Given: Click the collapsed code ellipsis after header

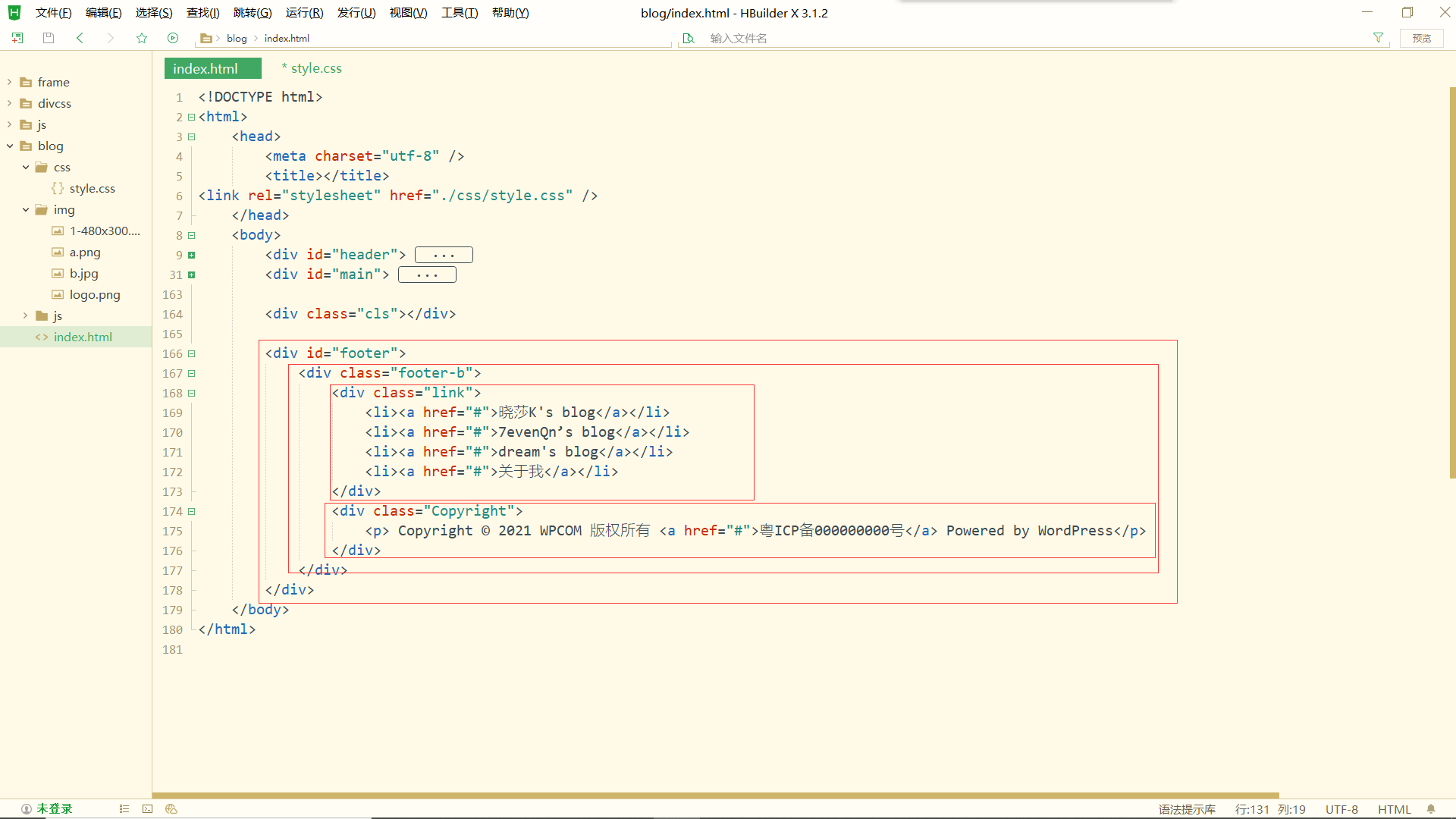Looking at the screenshot, I should click(444, 255).
